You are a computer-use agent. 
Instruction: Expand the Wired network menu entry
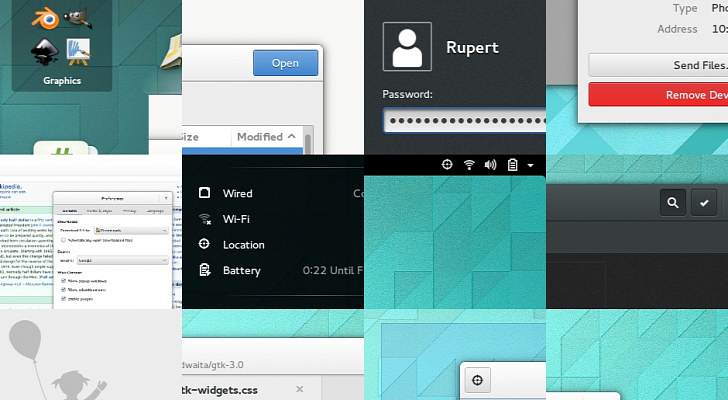(x=238, y=193)
